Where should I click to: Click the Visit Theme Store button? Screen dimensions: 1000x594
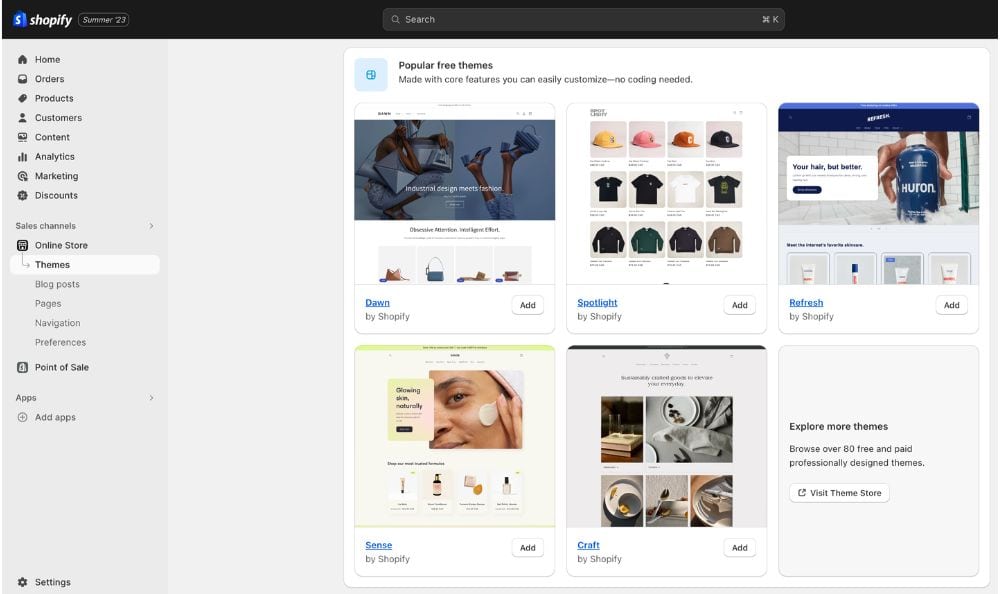(838, 493)
